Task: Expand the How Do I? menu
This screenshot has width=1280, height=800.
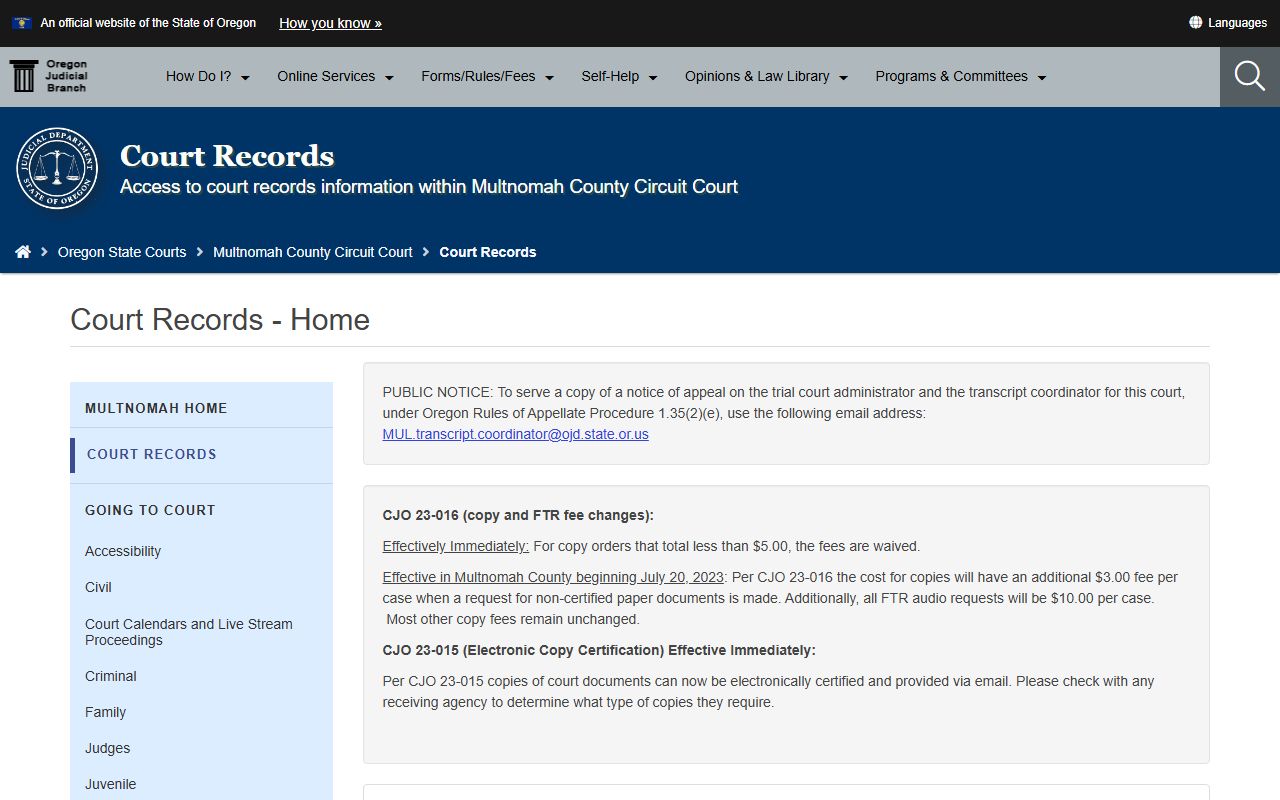Action: pos(207,77)
